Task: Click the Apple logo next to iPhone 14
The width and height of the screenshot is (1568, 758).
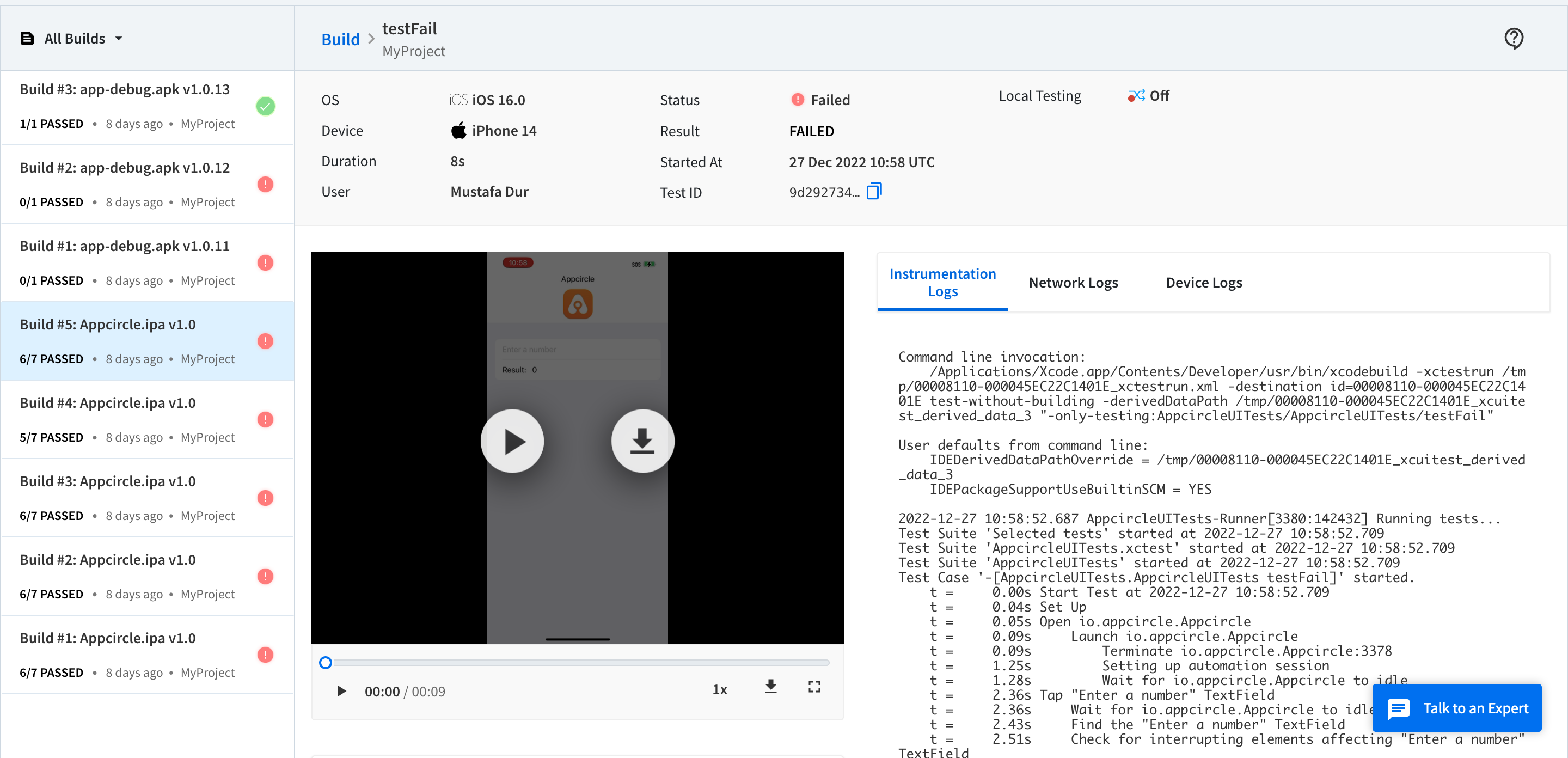Action: point(458,130)
